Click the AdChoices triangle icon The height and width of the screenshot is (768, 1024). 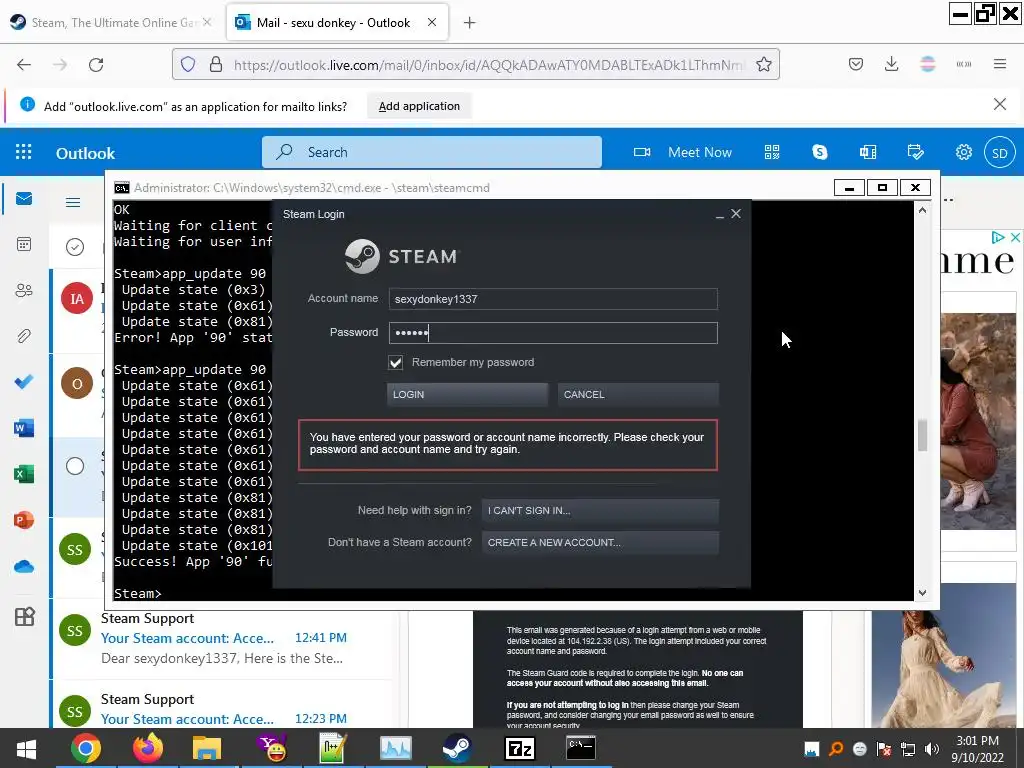click(998, 238)
